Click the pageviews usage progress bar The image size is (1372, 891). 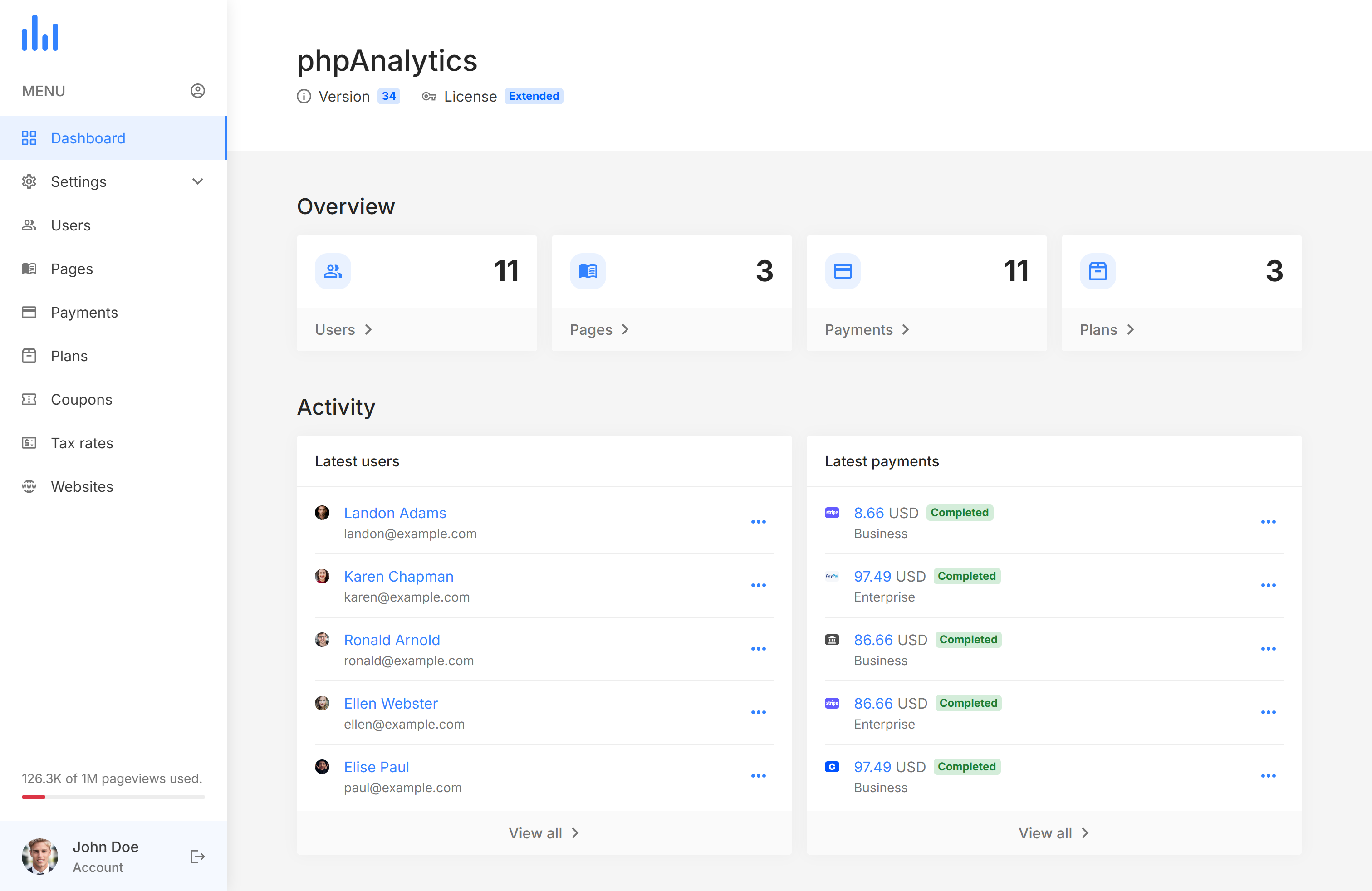(x=113, y=797)
